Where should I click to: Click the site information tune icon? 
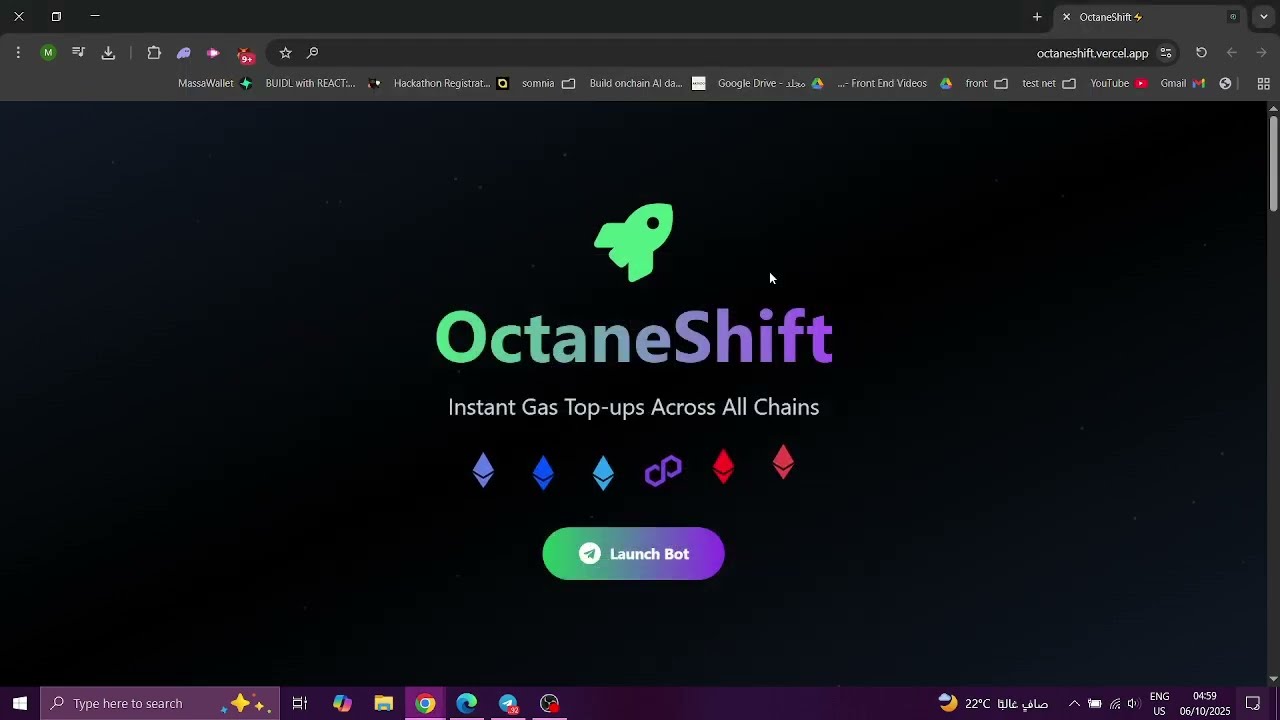[x=1166, y=53]
